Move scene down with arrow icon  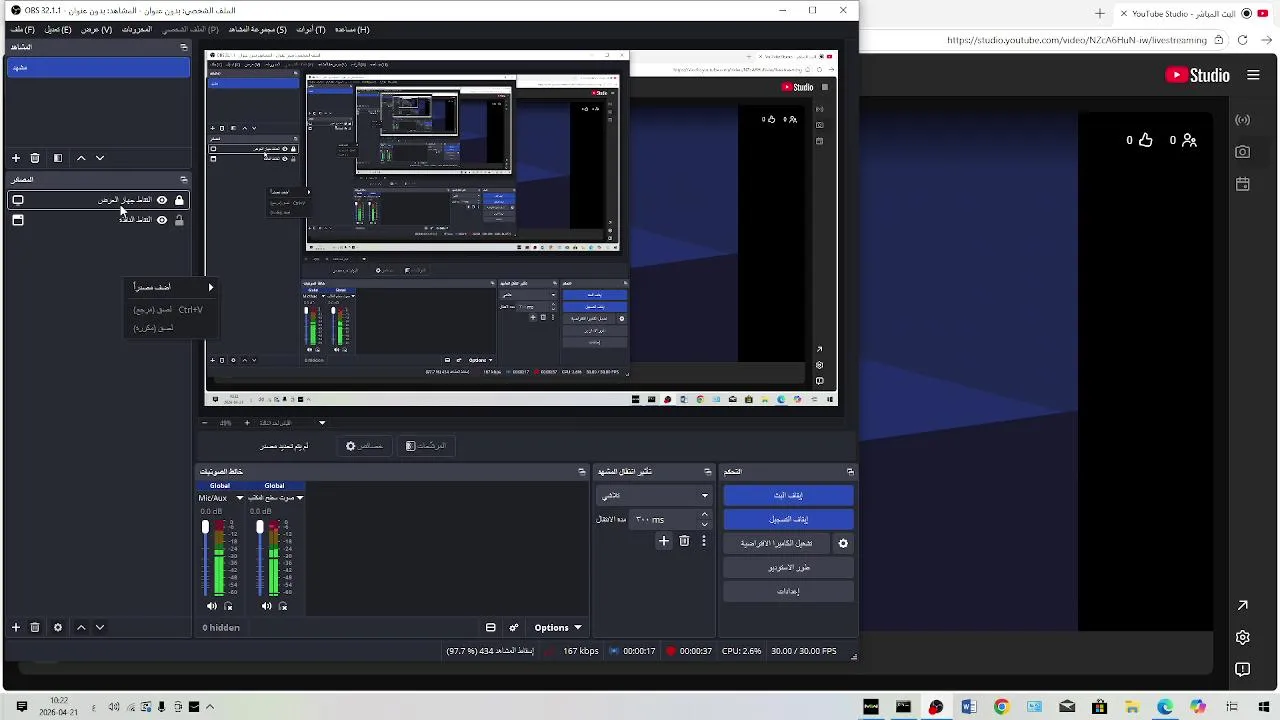(100, 158)
